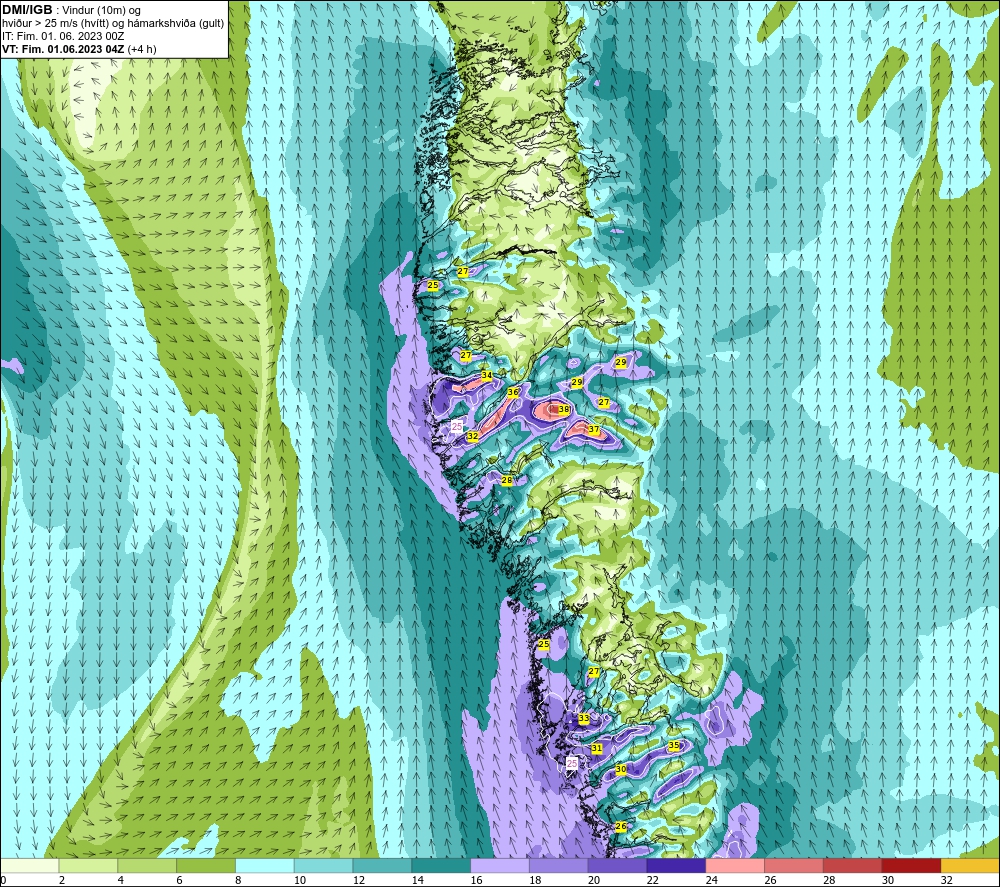
Task: Click the 20–22 violet legend swatch
Action: [x=617, y=865]
